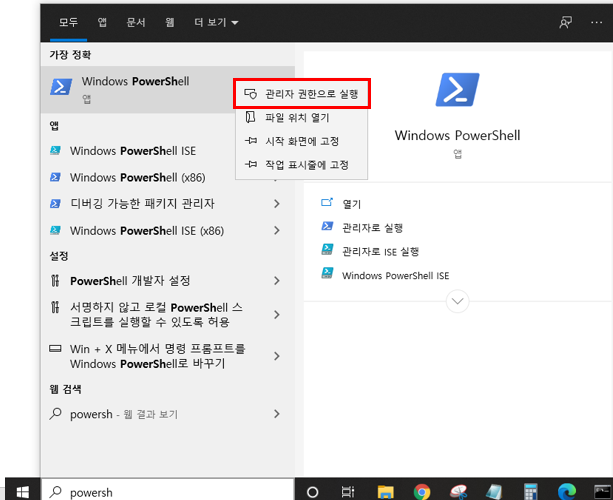This screenshot has width=613, height=500.
Task: Click the Cortana circle on taskbar
Action: point(312,492)
